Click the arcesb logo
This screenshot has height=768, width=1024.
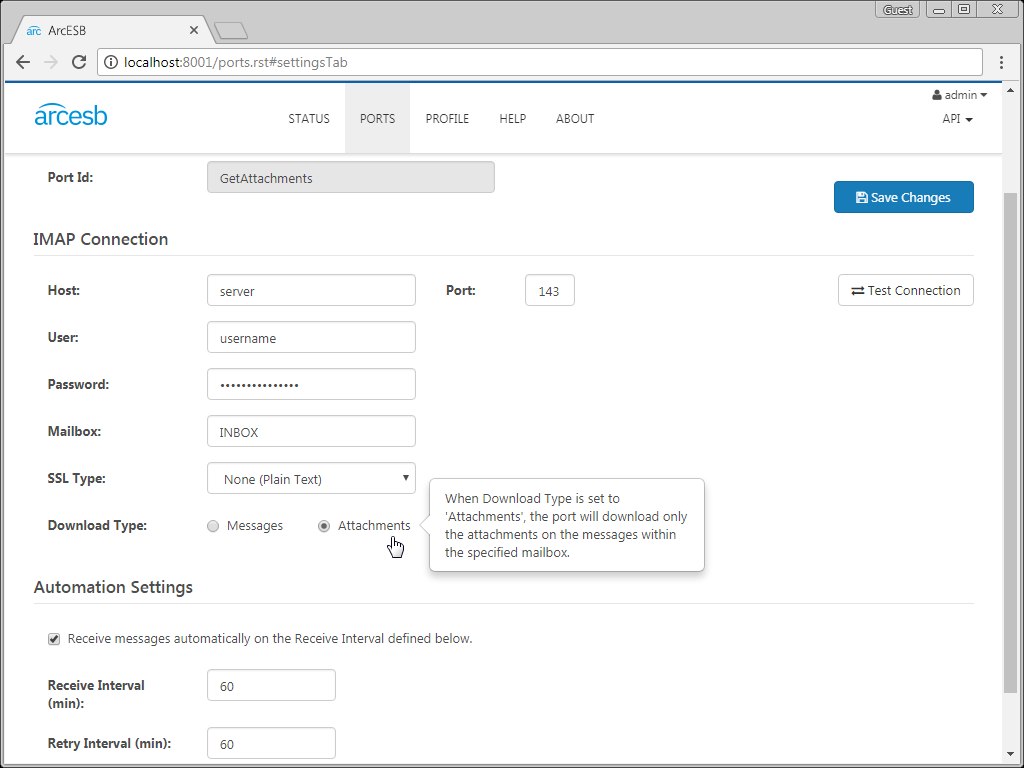pyautogui.click(x=70, y=115)
